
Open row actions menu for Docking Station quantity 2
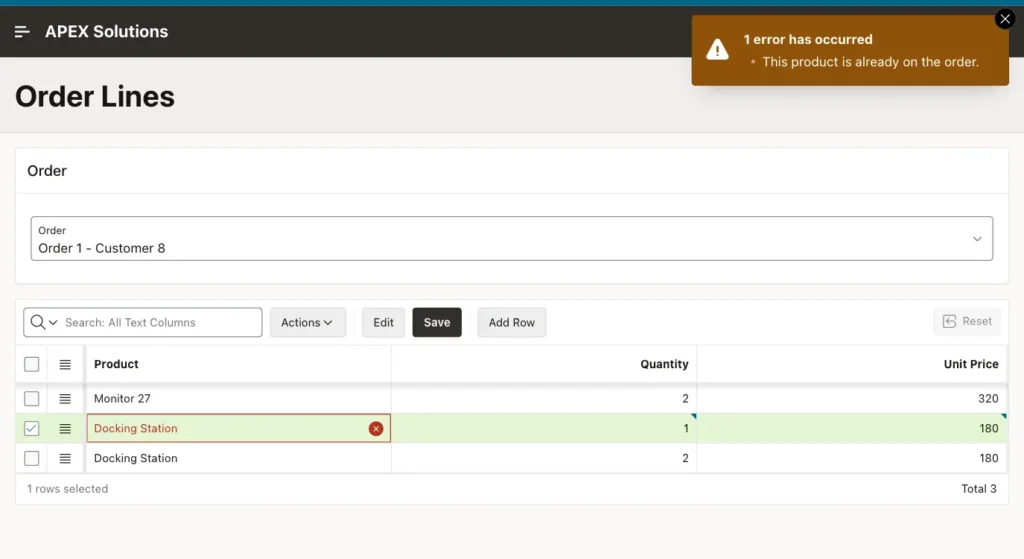coord(65,458)
